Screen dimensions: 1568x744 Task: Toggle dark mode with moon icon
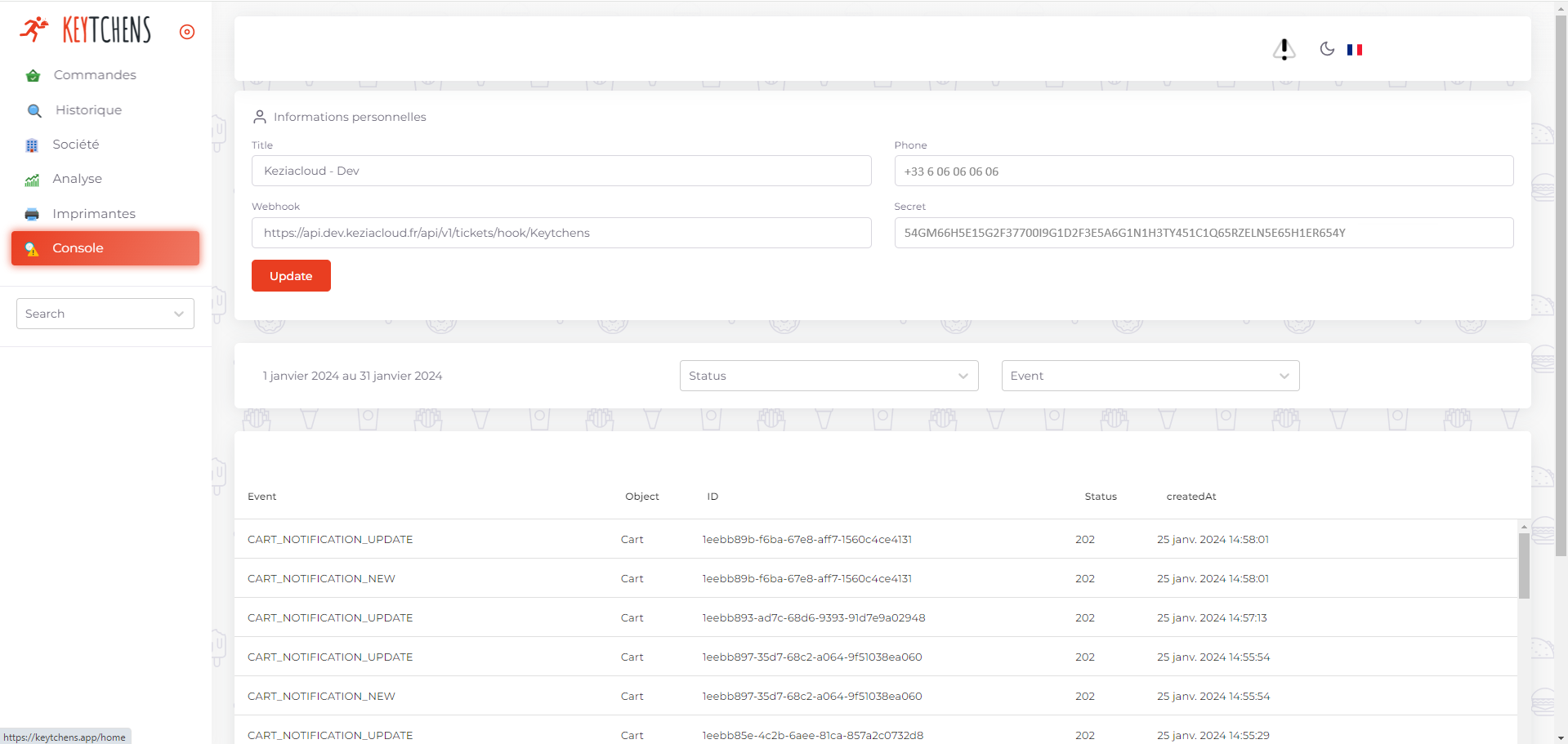pos(1327,49)
